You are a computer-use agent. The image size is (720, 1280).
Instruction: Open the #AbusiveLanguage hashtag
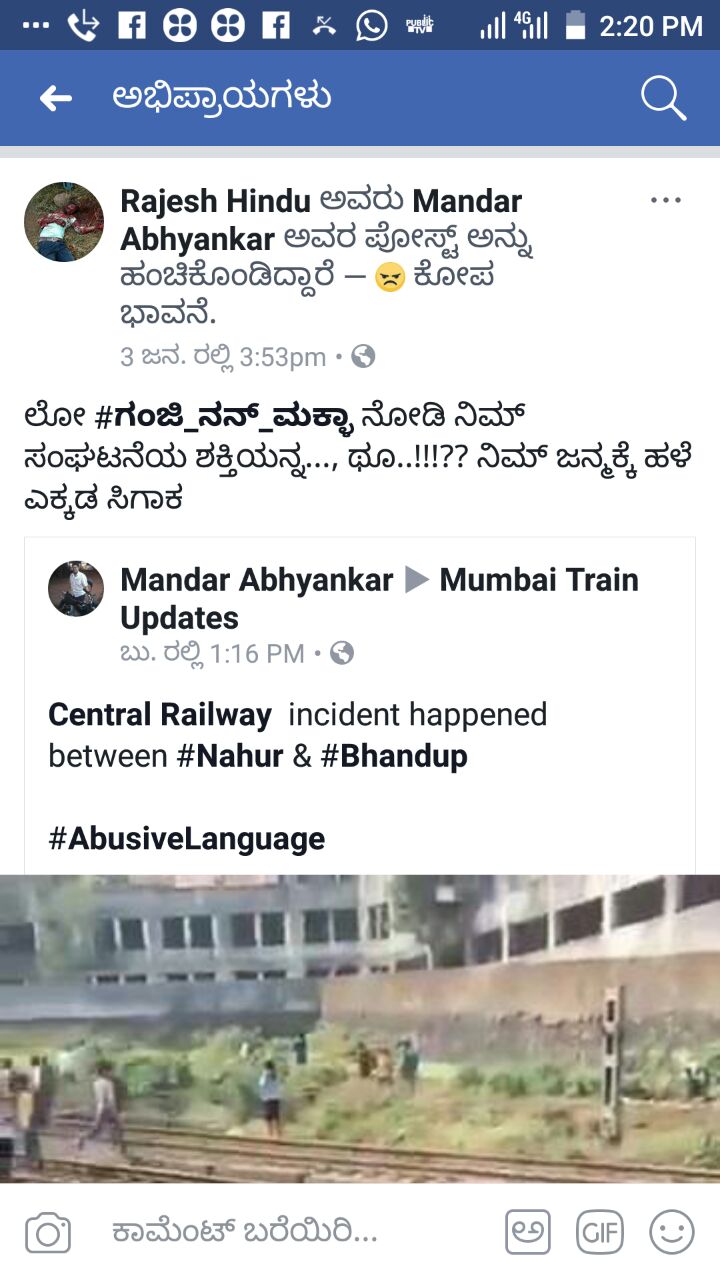(187, 838)
